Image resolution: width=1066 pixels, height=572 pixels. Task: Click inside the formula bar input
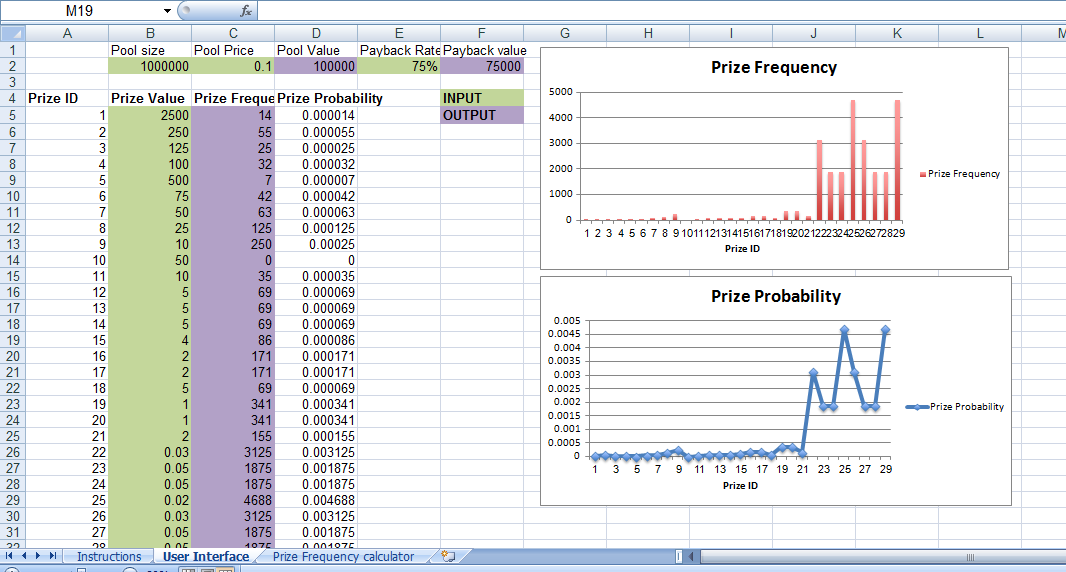click(661, 11)
